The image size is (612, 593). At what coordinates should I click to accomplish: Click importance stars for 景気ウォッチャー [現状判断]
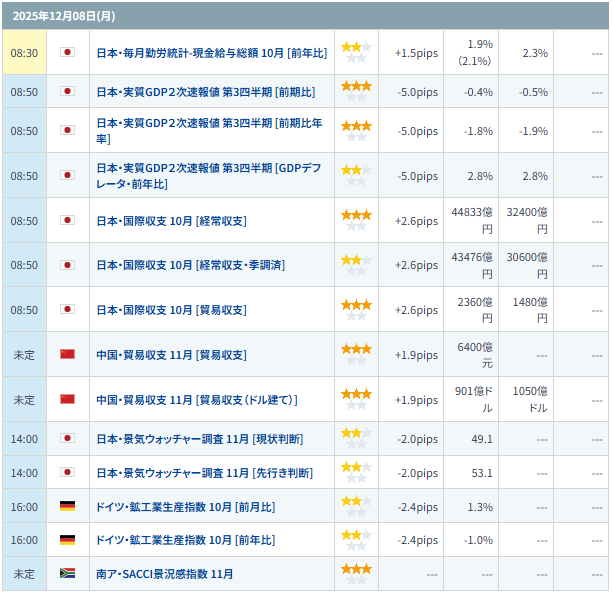pyautogui.click(x=356, y=438)
